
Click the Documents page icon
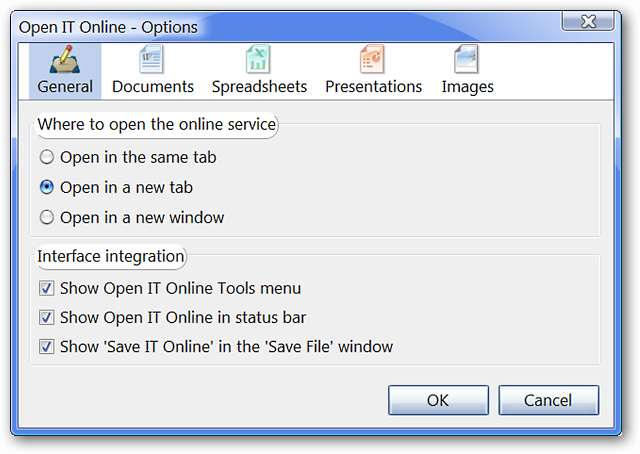pos(152,60)
